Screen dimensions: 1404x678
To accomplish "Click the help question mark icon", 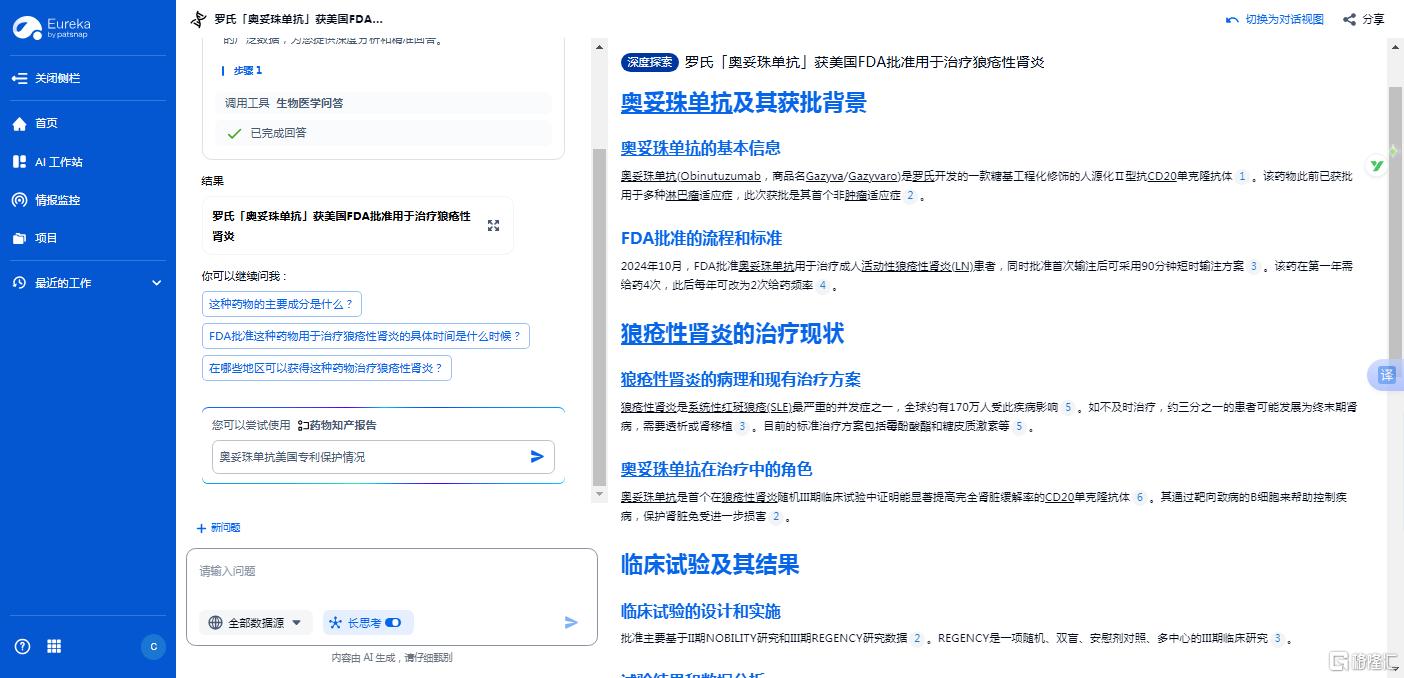I will click(x=22, y=647).
